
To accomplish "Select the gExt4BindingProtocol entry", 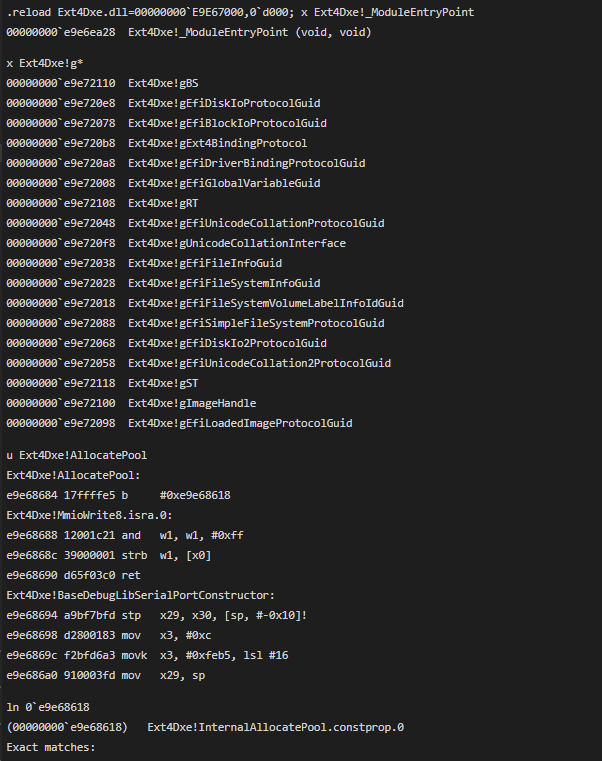I will pyautogui.click(x=157, y=143).
